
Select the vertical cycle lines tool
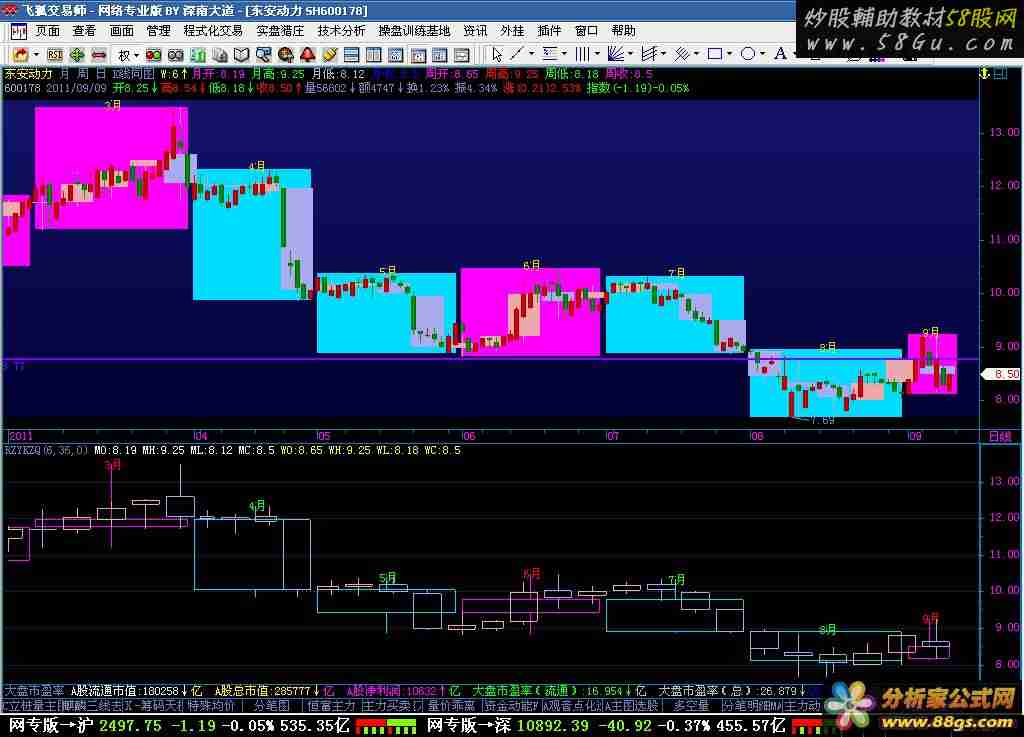[583, 54]
